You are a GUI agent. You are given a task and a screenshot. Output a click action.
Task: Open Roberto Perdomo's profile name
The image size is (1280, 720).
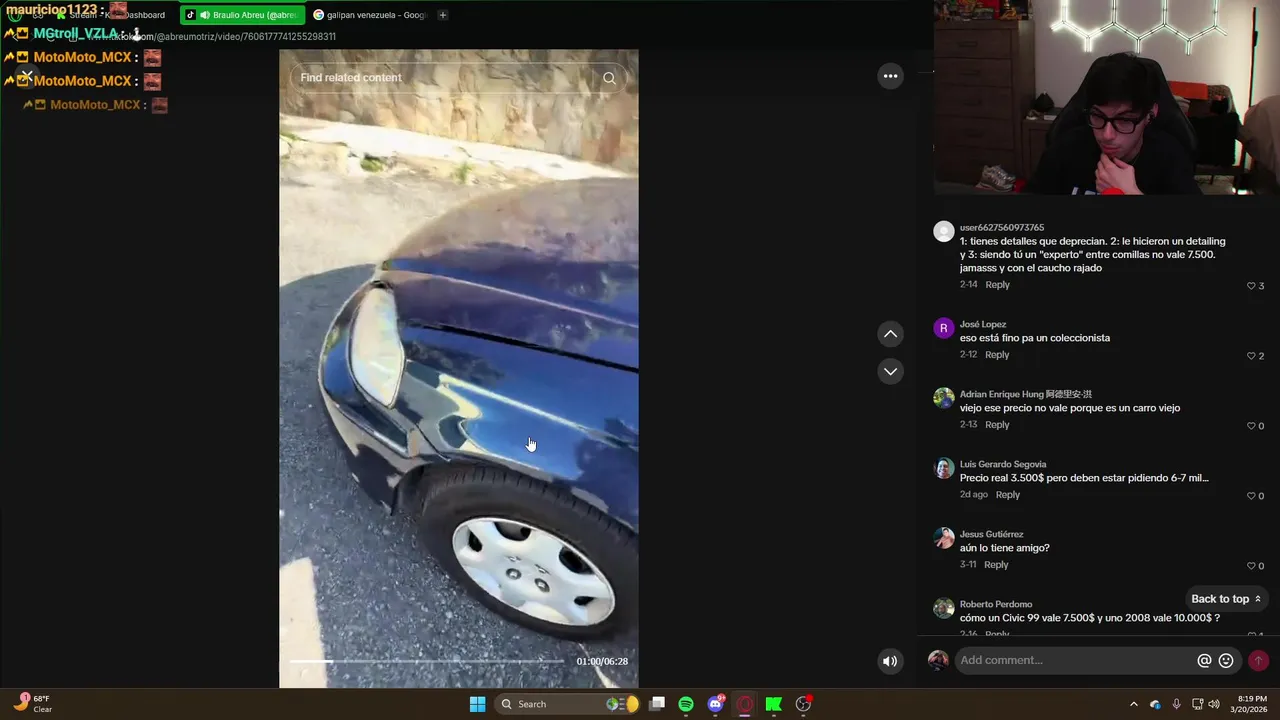coord(996,604)
